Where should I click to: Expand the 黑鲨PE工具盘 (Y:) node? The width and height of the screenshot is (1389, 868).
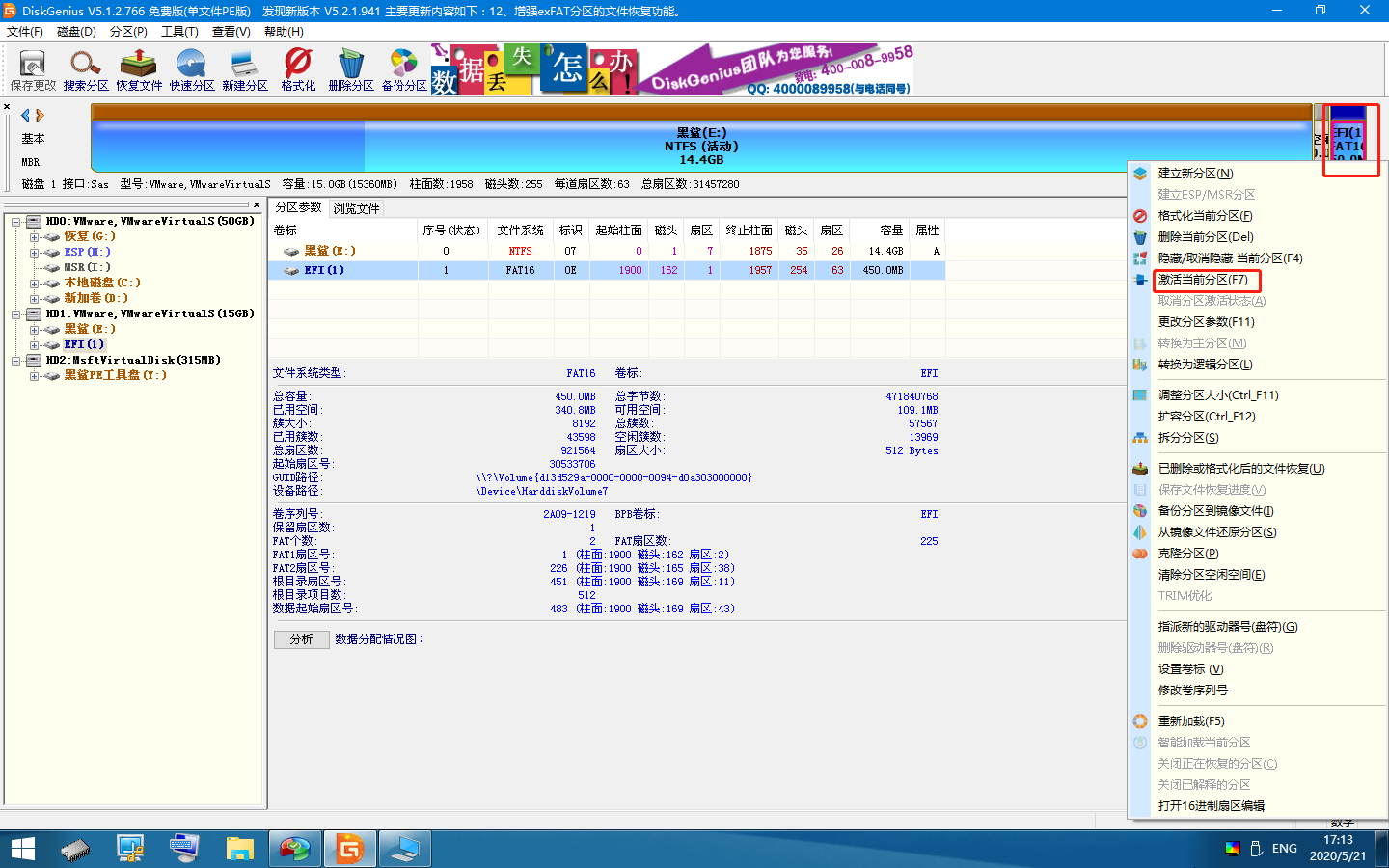click(34, 376)
